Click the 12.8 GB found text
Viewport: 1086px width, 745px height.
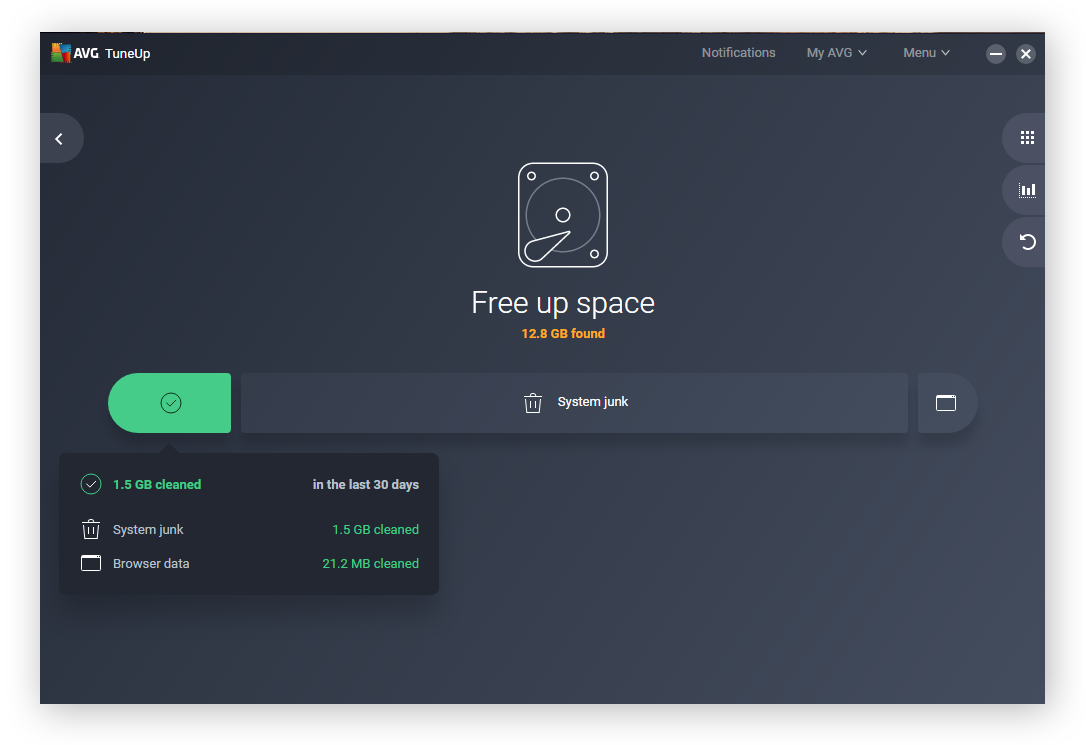(x=563, y=334)
